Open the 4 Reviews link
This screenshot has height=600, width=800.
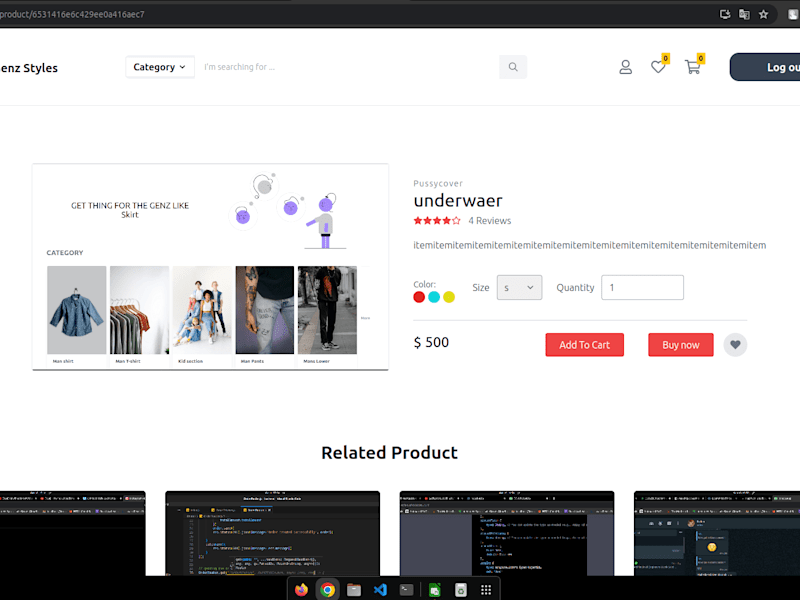pos(490,221)
